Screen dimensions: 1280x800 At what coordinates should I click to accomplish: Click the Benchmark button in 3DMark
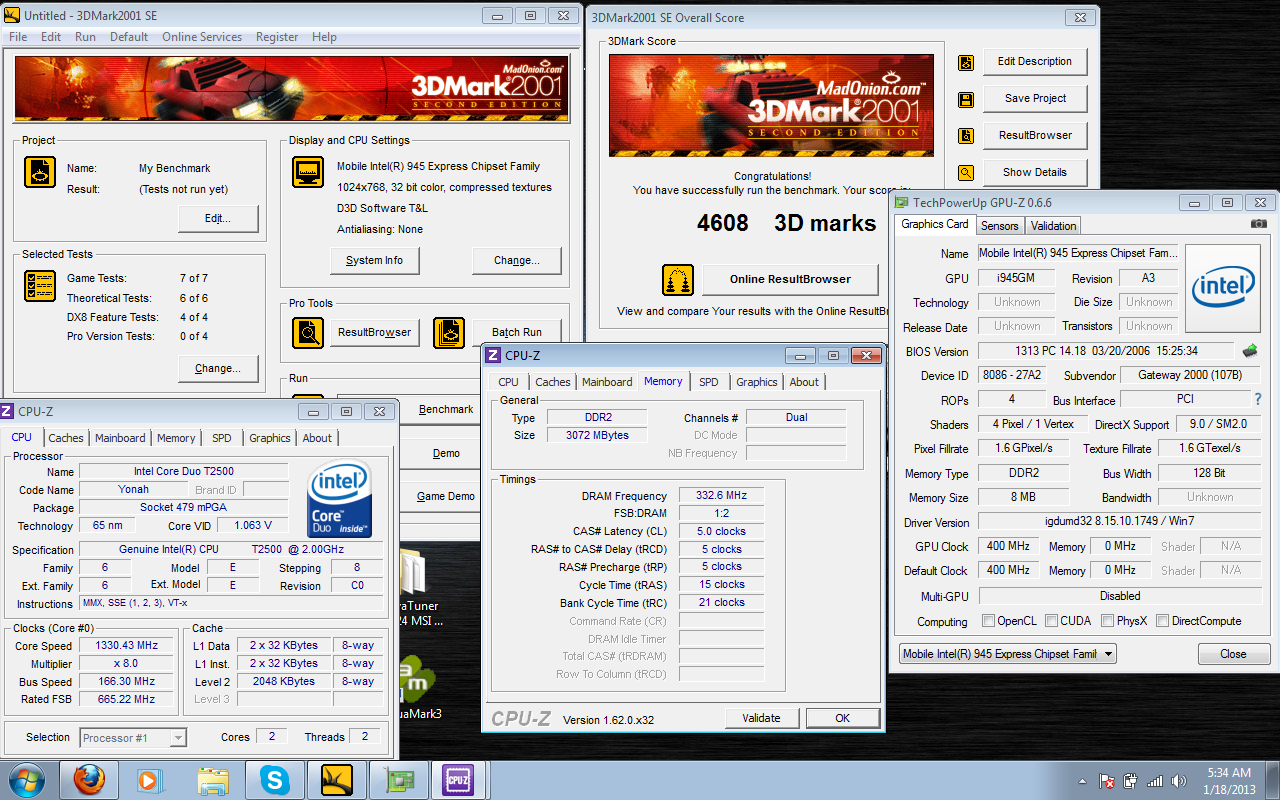coord(446,410)
